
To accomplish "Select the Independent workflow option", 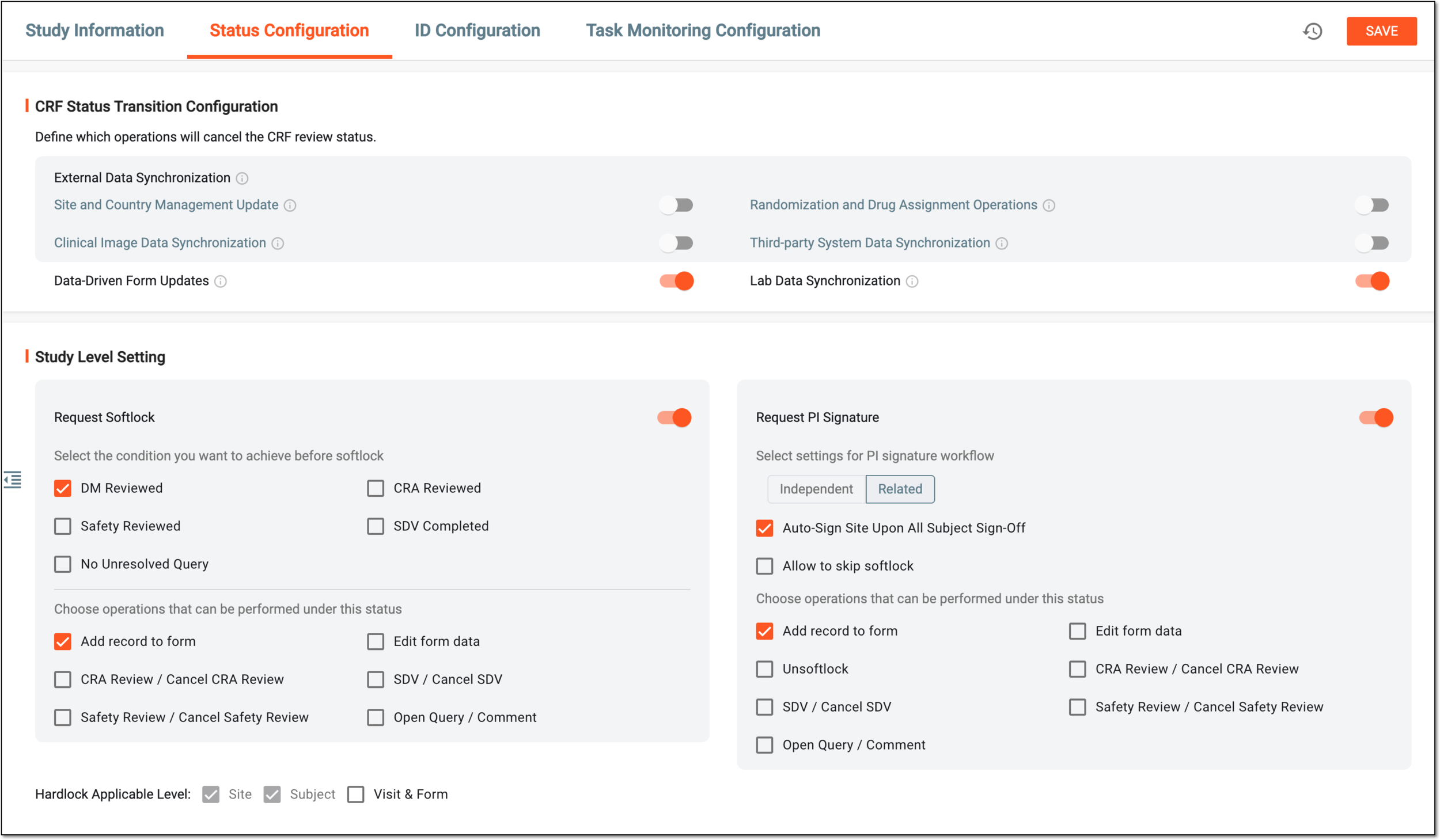I will click(816, 489).
